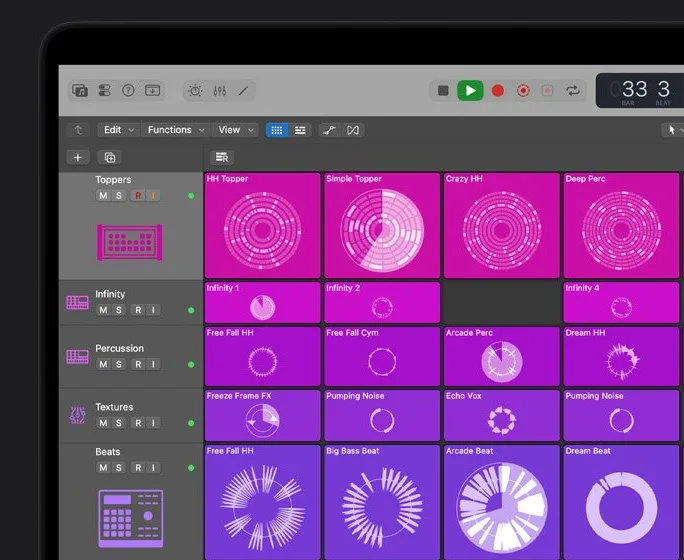Solo the Percussion track

119,364
